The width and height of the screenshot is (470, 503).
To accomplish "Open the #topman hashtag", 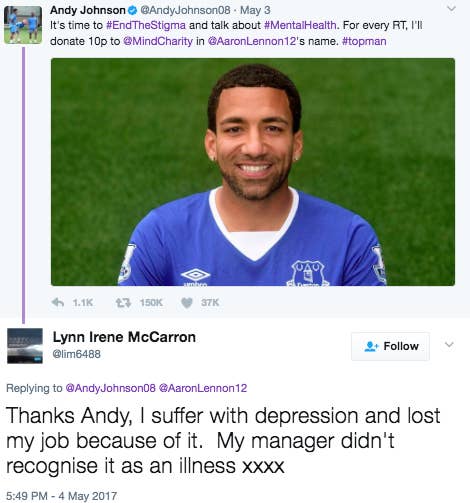I will click(x=364, y=41).
